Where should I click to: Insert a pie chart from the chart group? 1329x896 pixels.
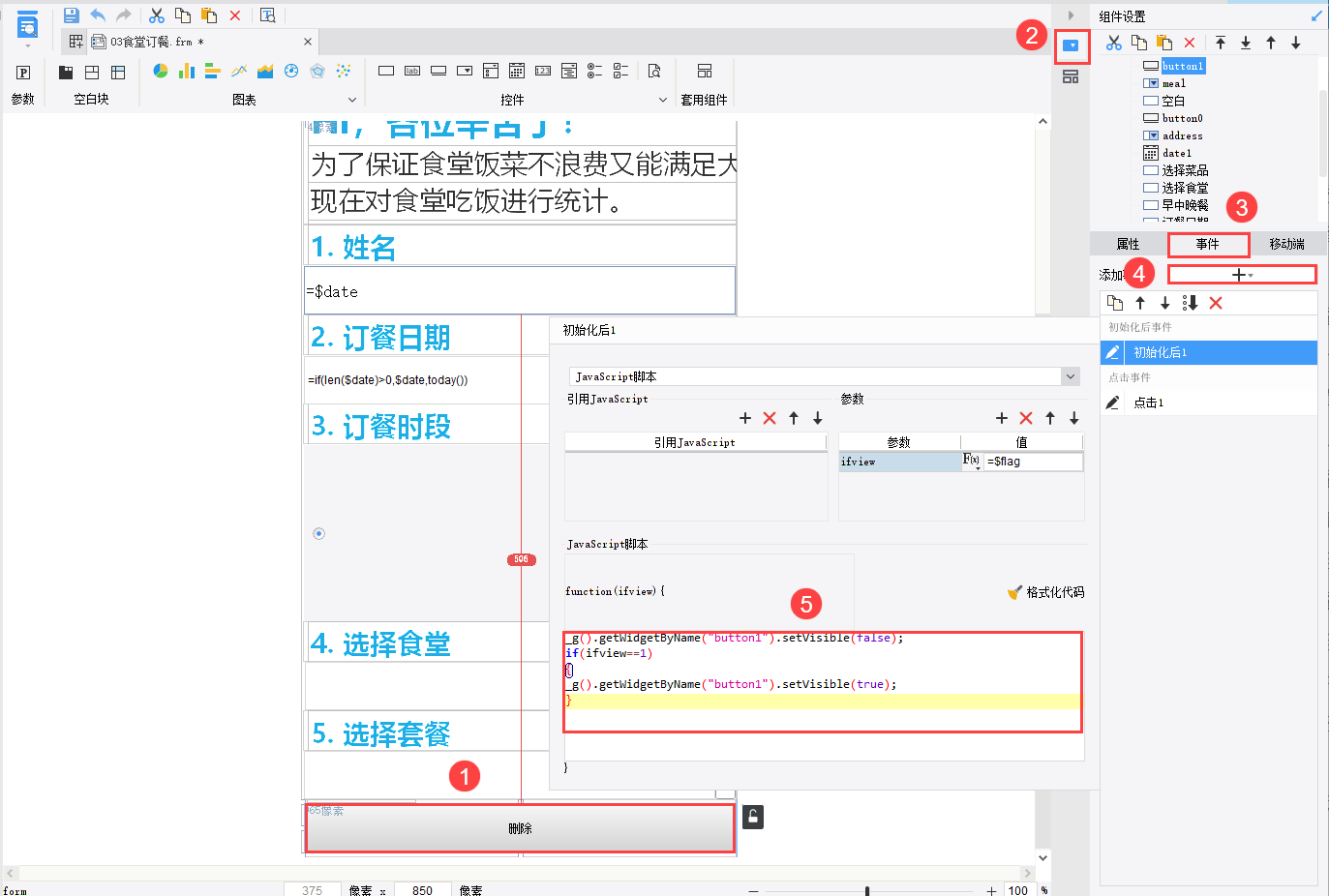coord(161,71)
